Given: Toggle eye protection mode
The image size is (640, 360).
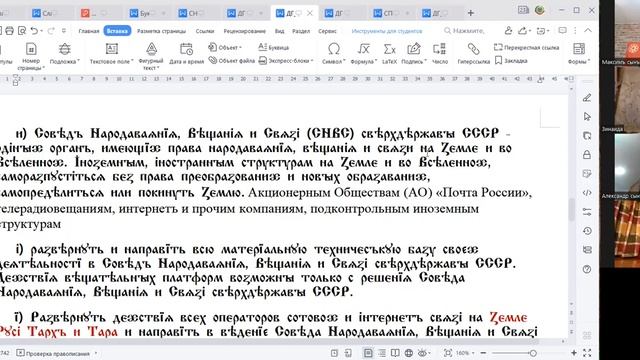Looking at the screenshot, I should point(422,353).
